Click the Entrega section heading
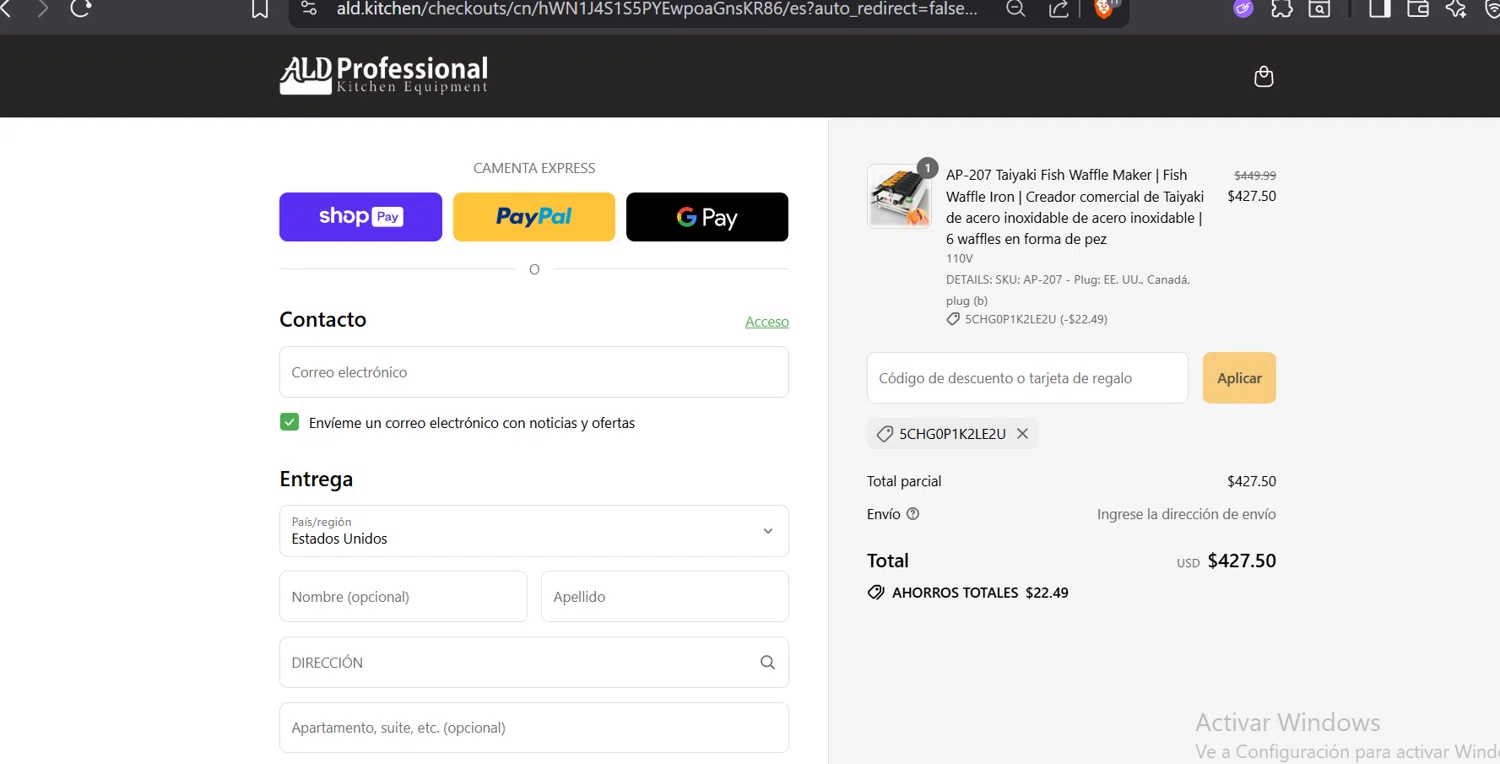This screenshot has width=1500, height=764. (x=316, y=479)
